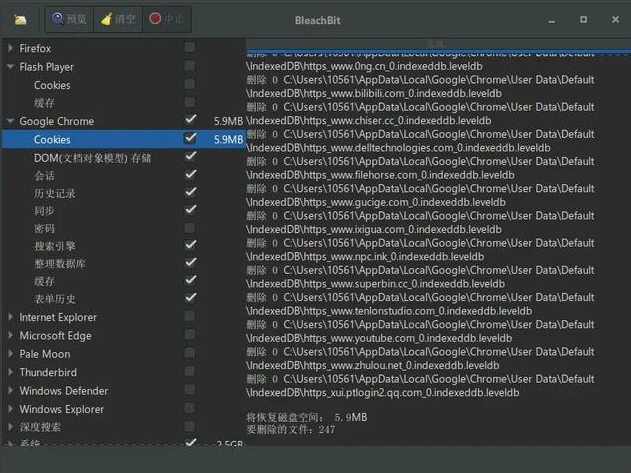The width and height of the screenshot is (631, 473).
Task: Uncheck Chrome 表单历史 checkbox
Action: [190, 298]
